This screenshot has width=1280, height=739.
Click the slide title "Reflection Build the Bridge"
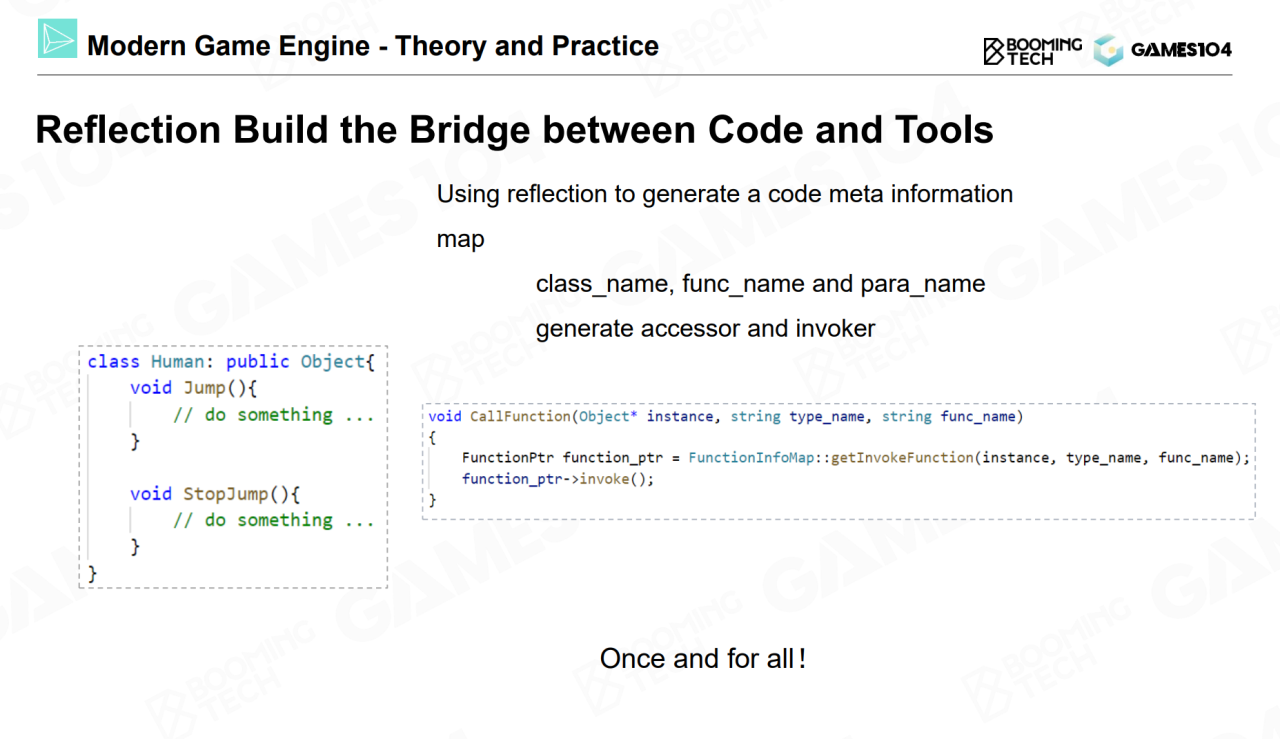tap(514, 131)
